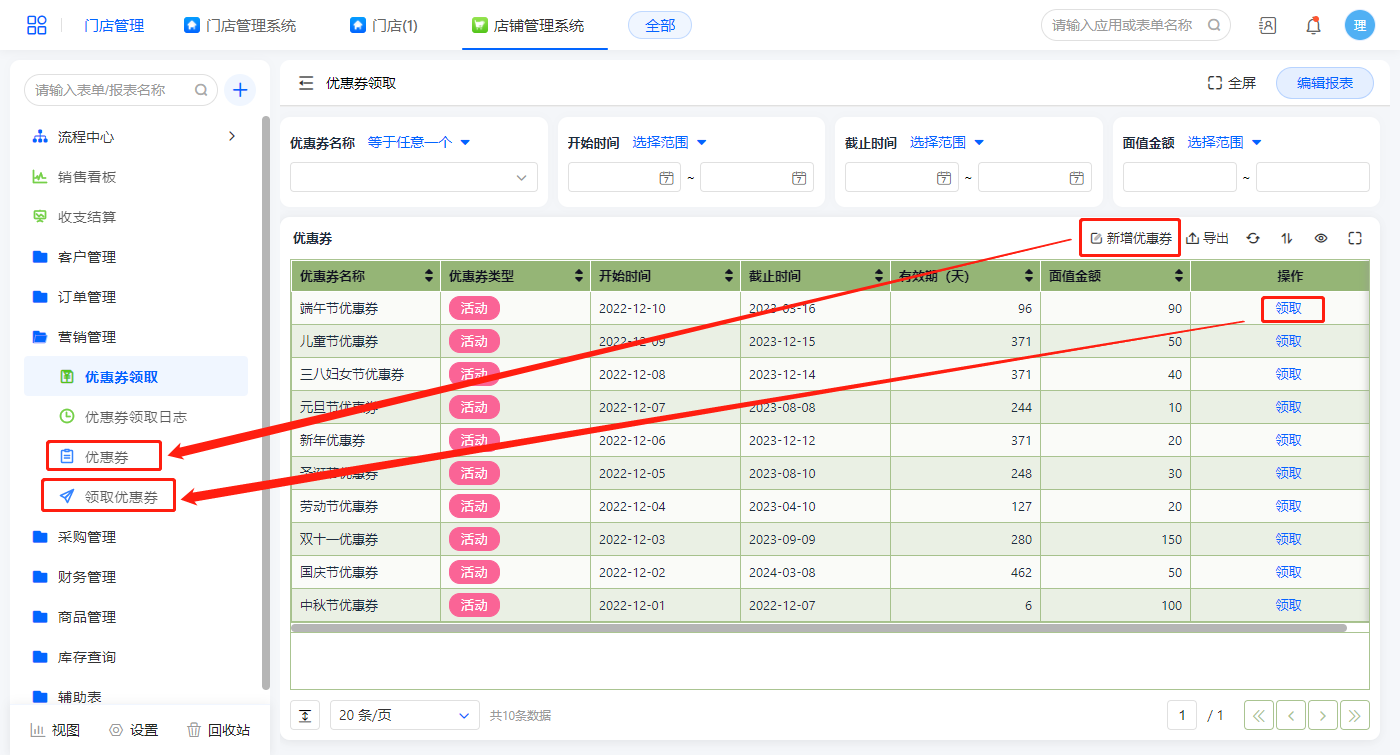Expand the 采购管理 folder
This screenshot has width=1400, height=755.
pos(87,537)
